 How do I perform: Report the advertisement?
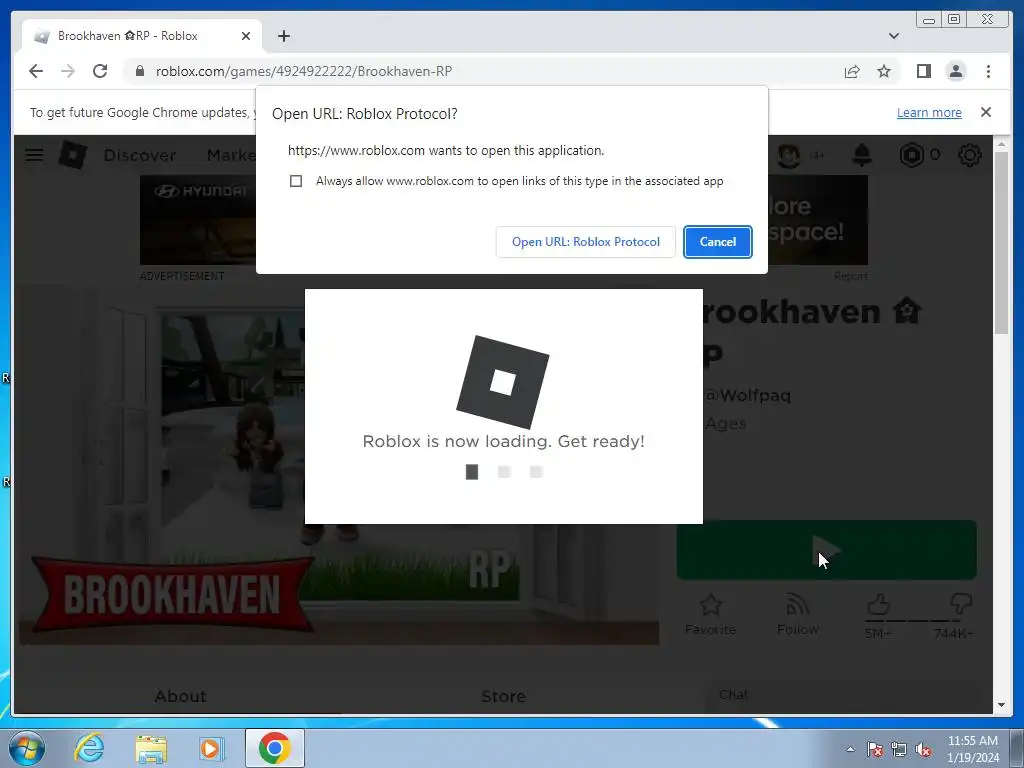click(850, 276)
